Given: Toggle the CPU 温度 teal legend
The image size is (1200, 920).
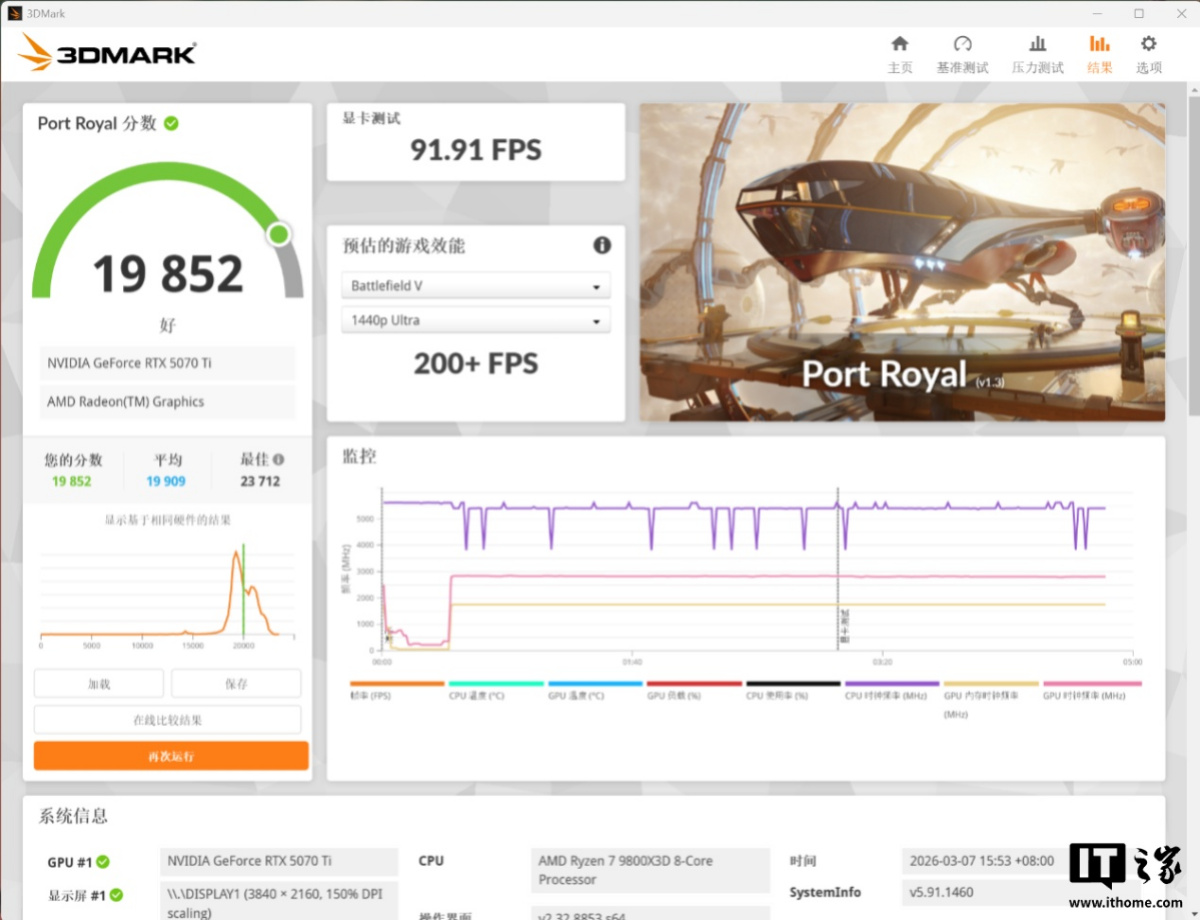Looking at the screenshot, I should pos(496,689).
